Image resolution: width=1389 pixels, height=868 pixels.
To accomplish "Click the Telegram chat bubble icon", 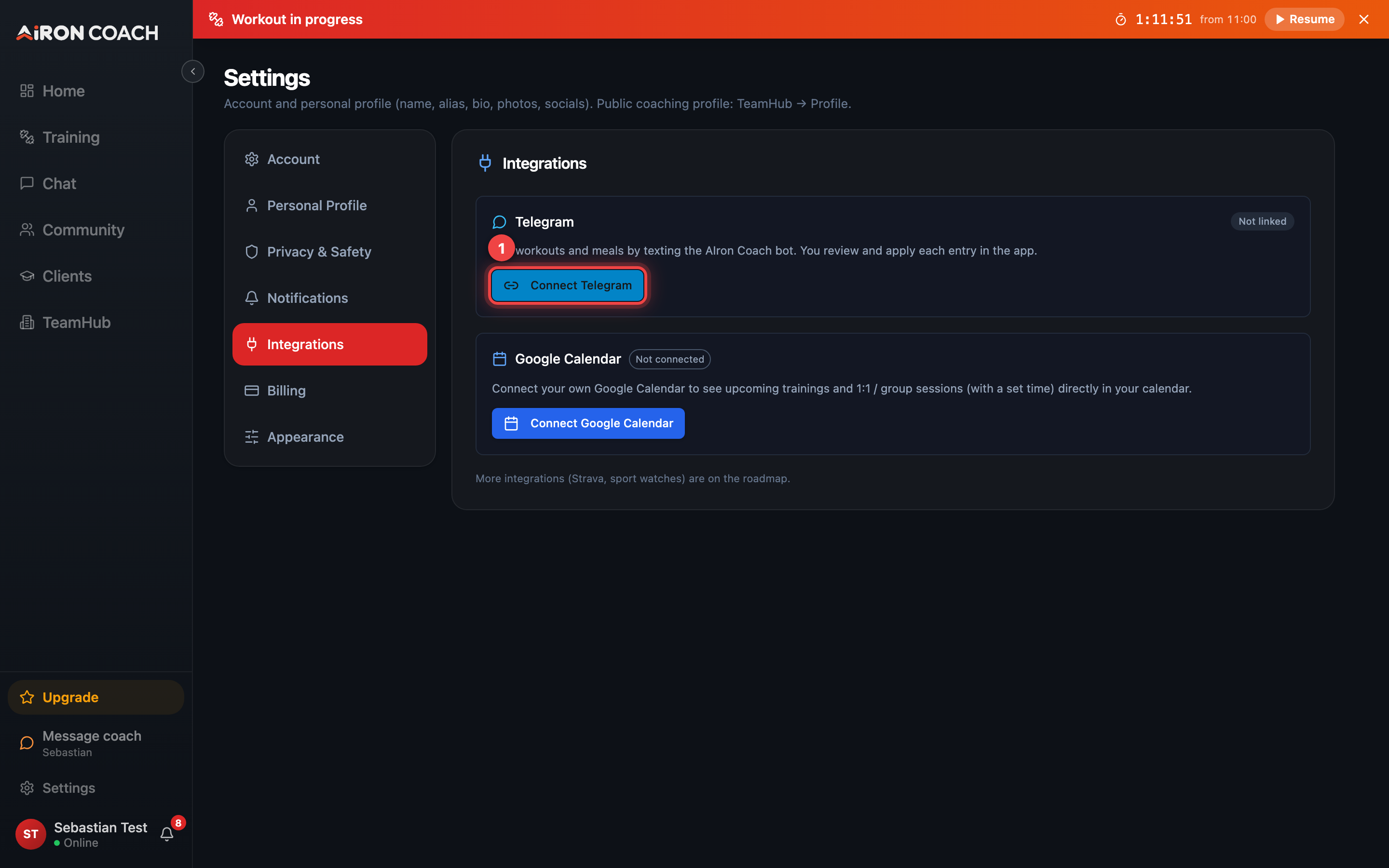I will pos(499,222).
